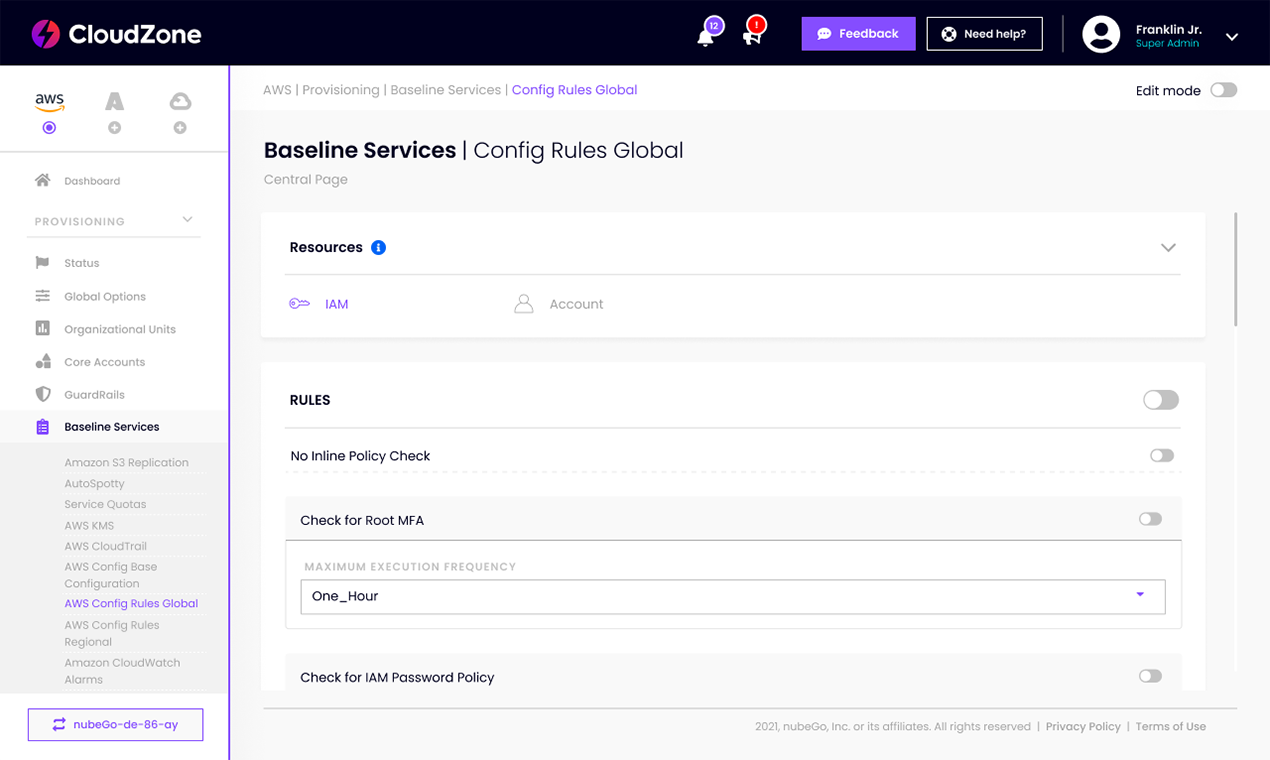Click the Account person icon
The image size is (1270, 760).
tap(523, 304)
